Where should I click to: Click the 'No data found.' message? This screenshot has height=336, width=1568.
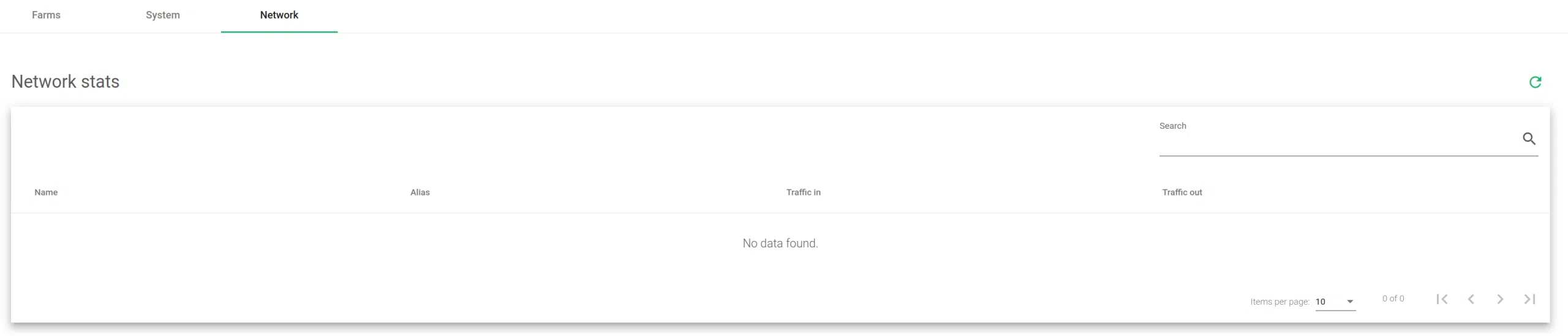point(780,243)
